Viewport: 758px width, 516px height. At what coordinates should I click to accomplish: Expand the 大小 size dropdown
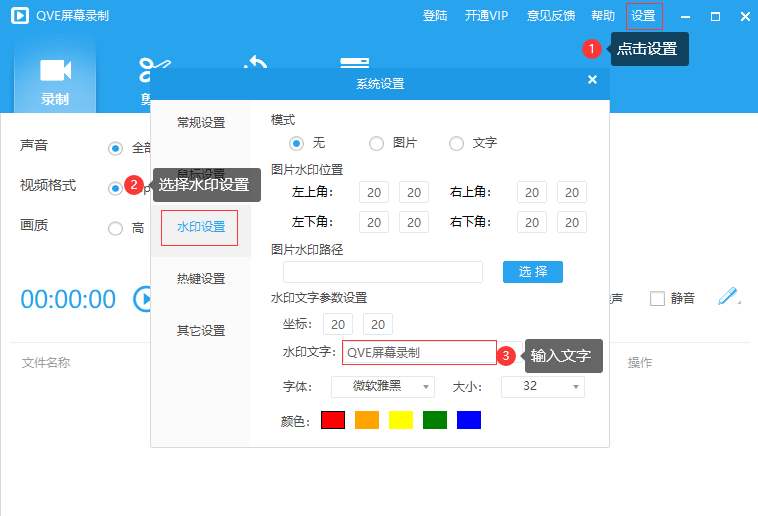pyautogui.click(x=542, y=386)
